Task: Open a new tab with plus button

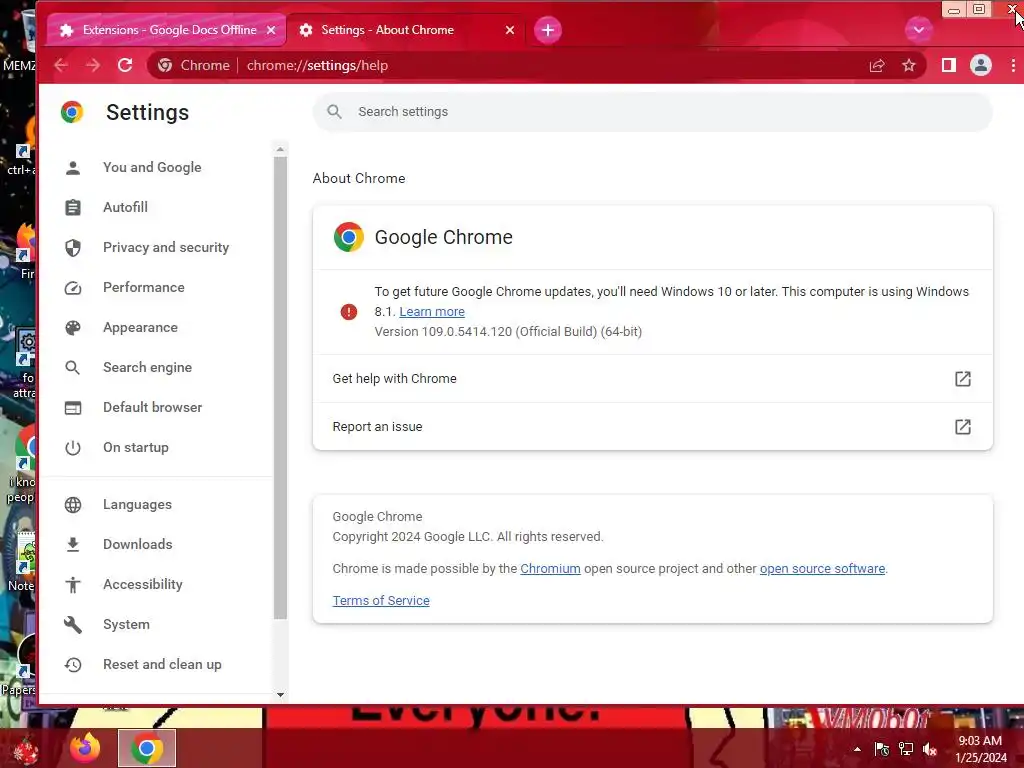Action: [x=548, y=30]
